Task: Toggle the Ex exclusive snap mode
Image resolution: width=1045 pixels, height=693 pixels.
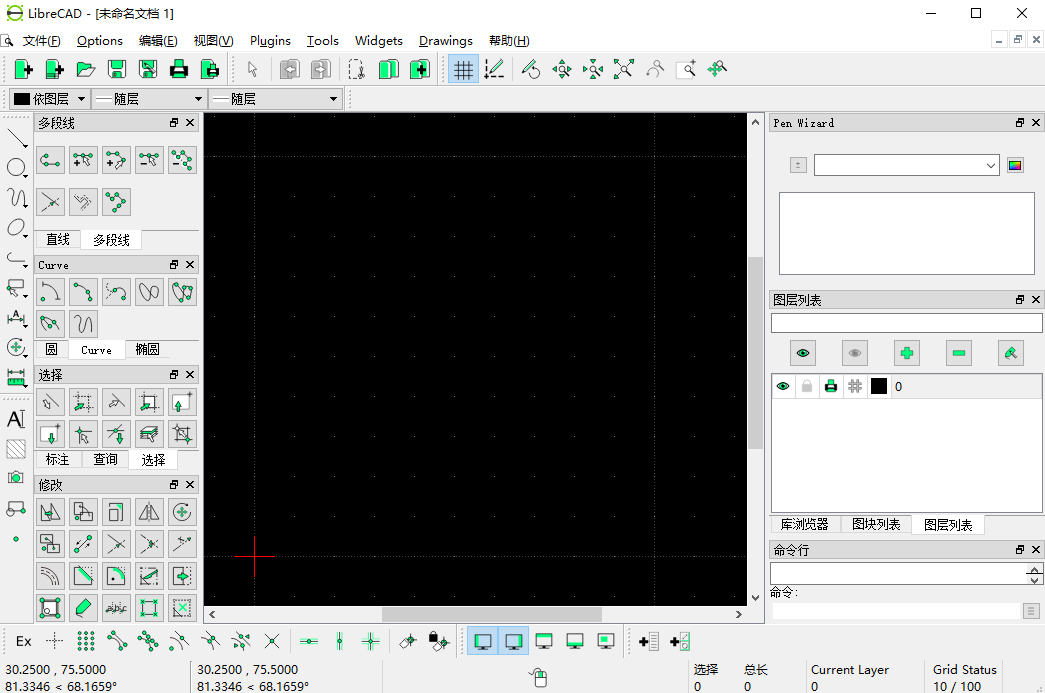Action: (24, 641)
